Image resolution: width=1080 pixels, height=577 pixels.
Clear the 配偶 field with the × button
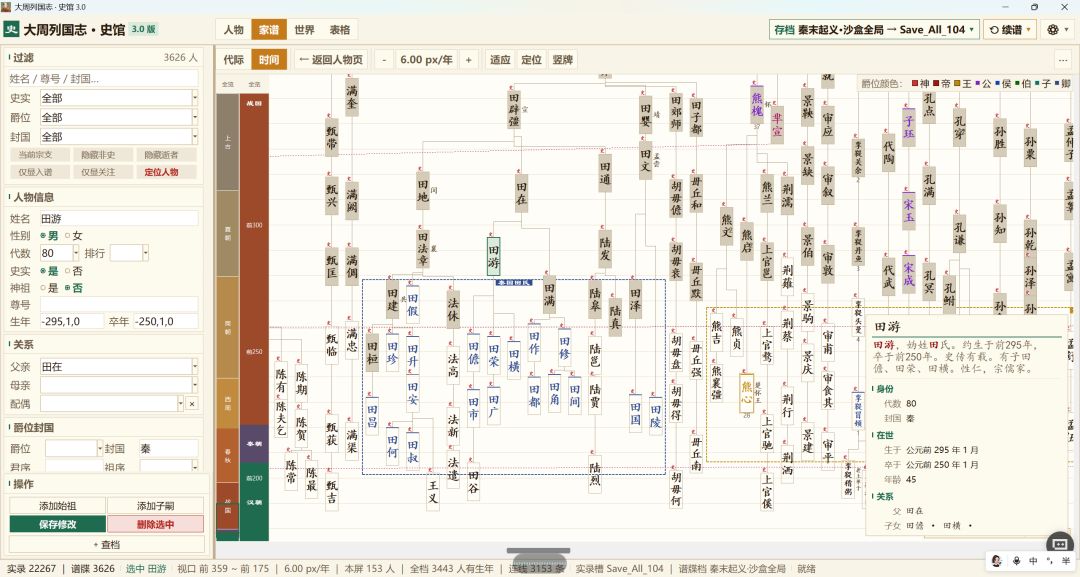(191, 404)
